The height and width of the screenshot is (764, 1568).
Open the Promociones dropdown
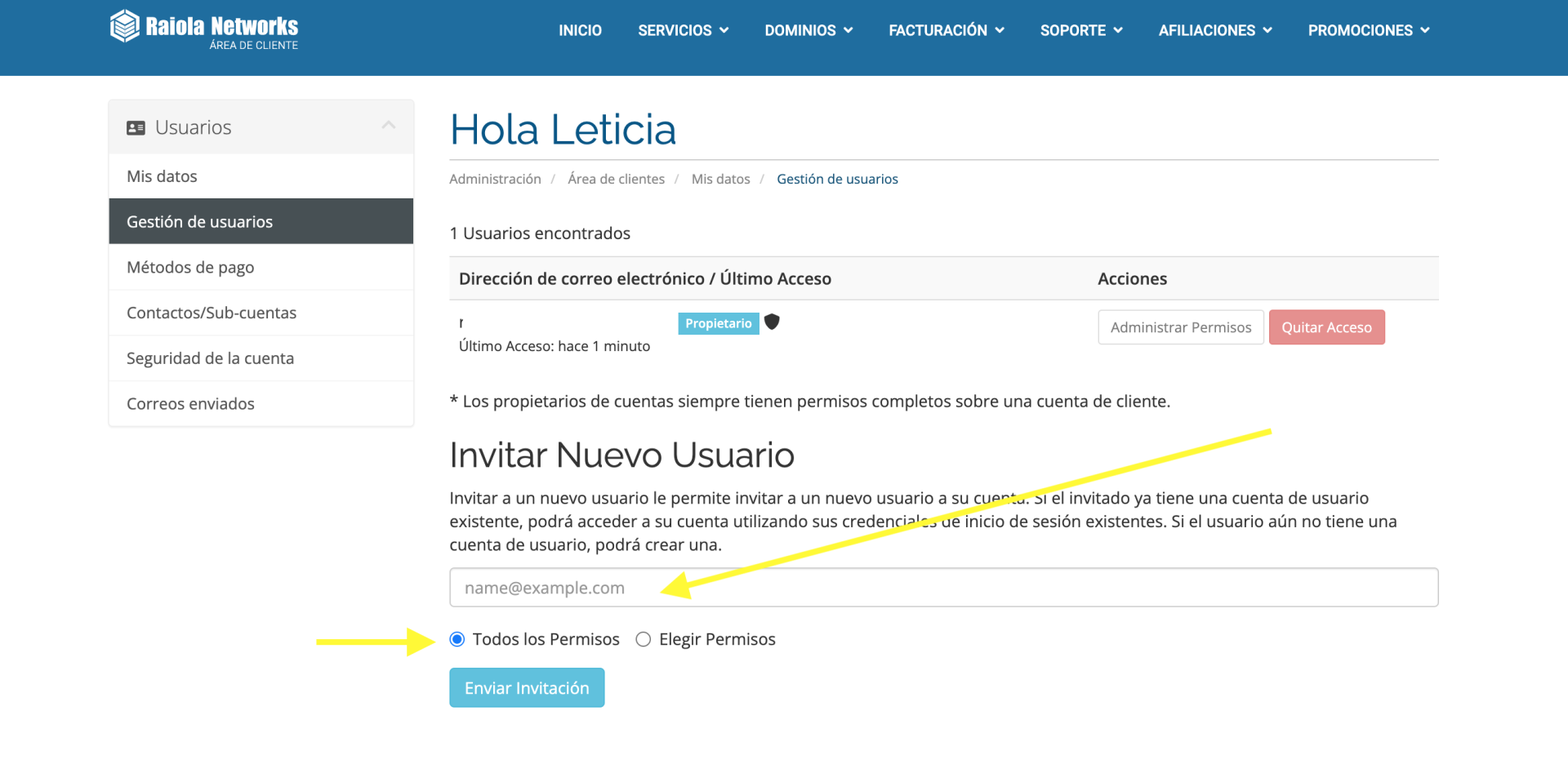[1369, 30]
